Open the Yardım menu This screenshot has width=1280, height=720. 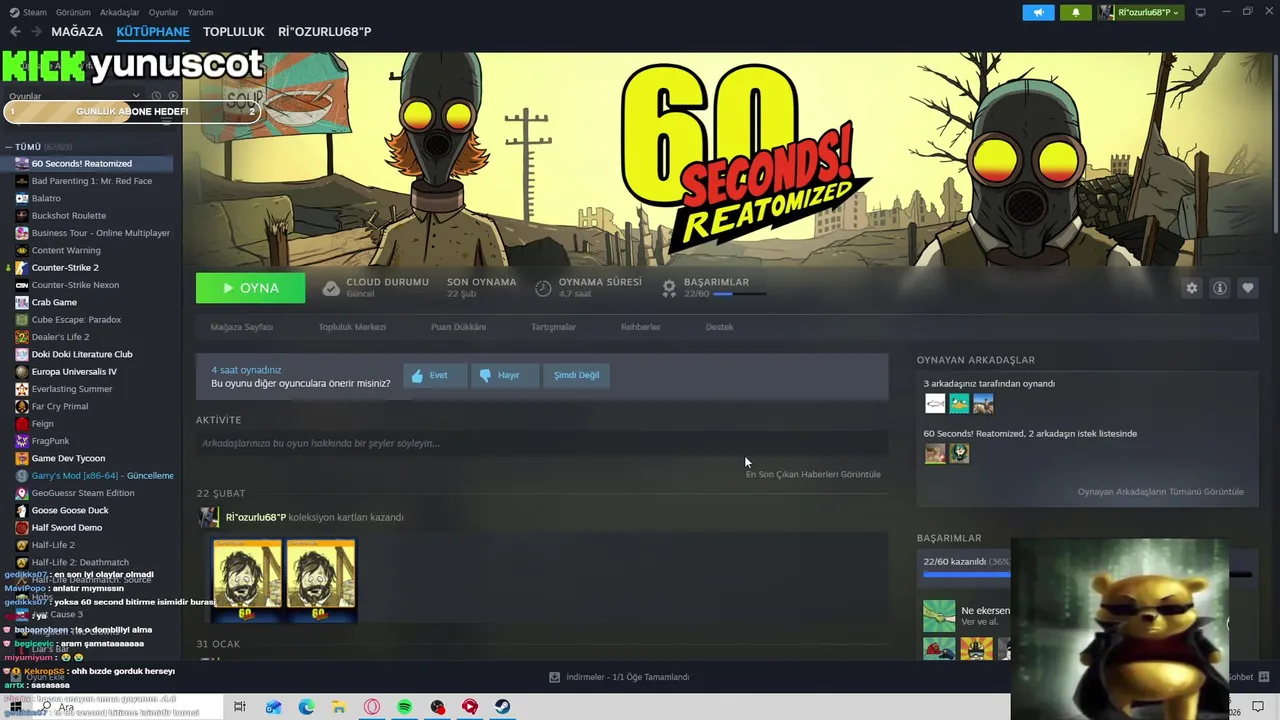click(x=200, y=12)
